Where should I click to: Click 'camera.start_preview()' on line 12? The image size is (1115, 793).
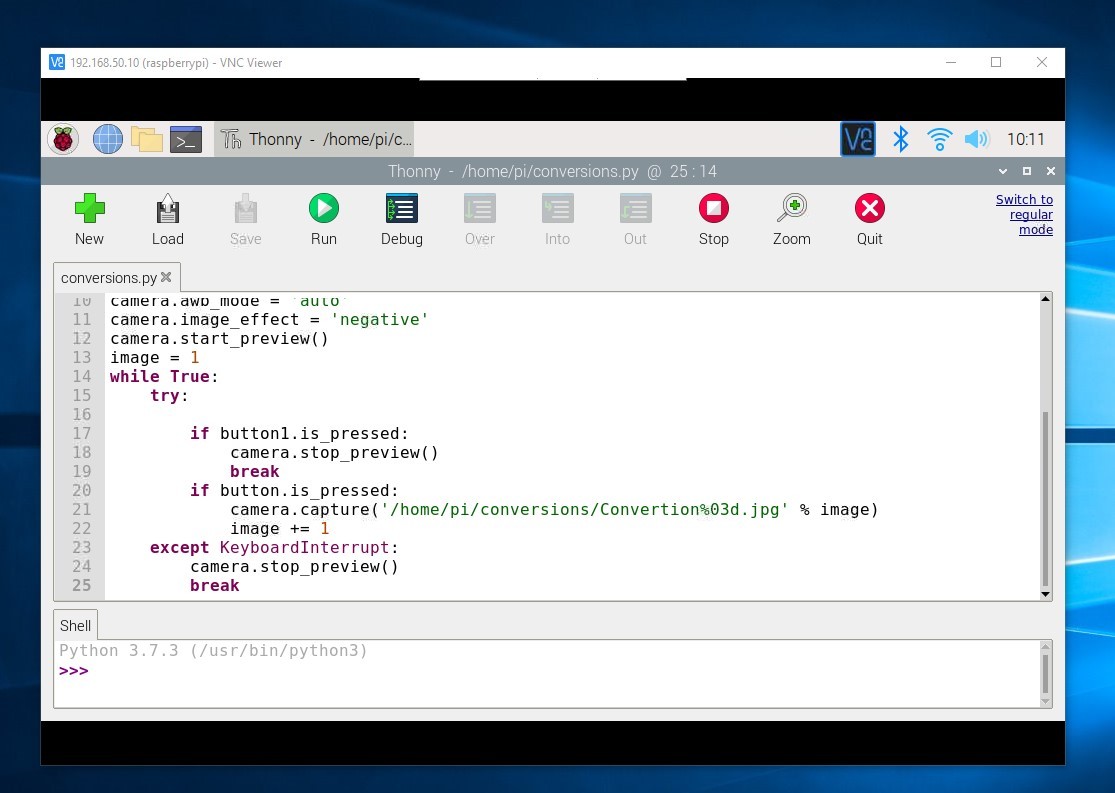(x=220, y=339)
